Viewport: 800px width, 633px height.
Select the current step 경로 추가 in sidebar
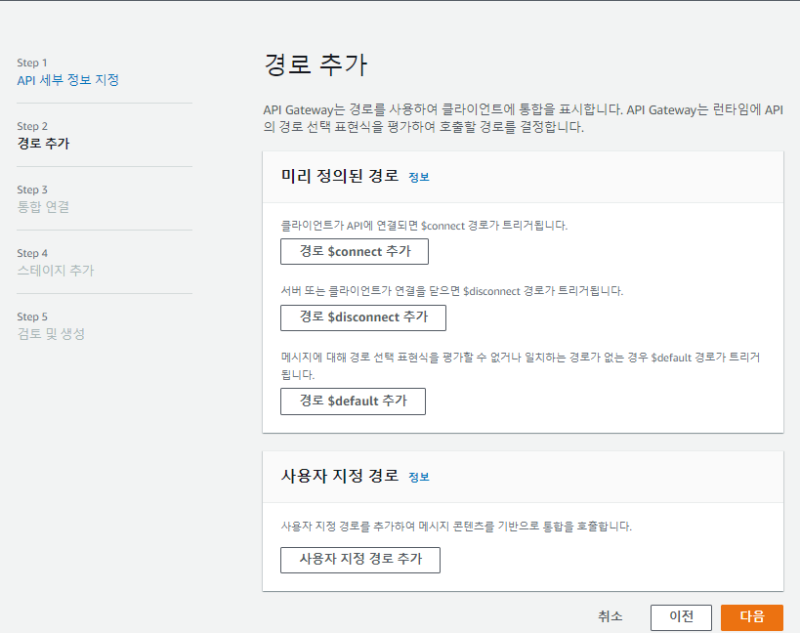coord(43,143)
